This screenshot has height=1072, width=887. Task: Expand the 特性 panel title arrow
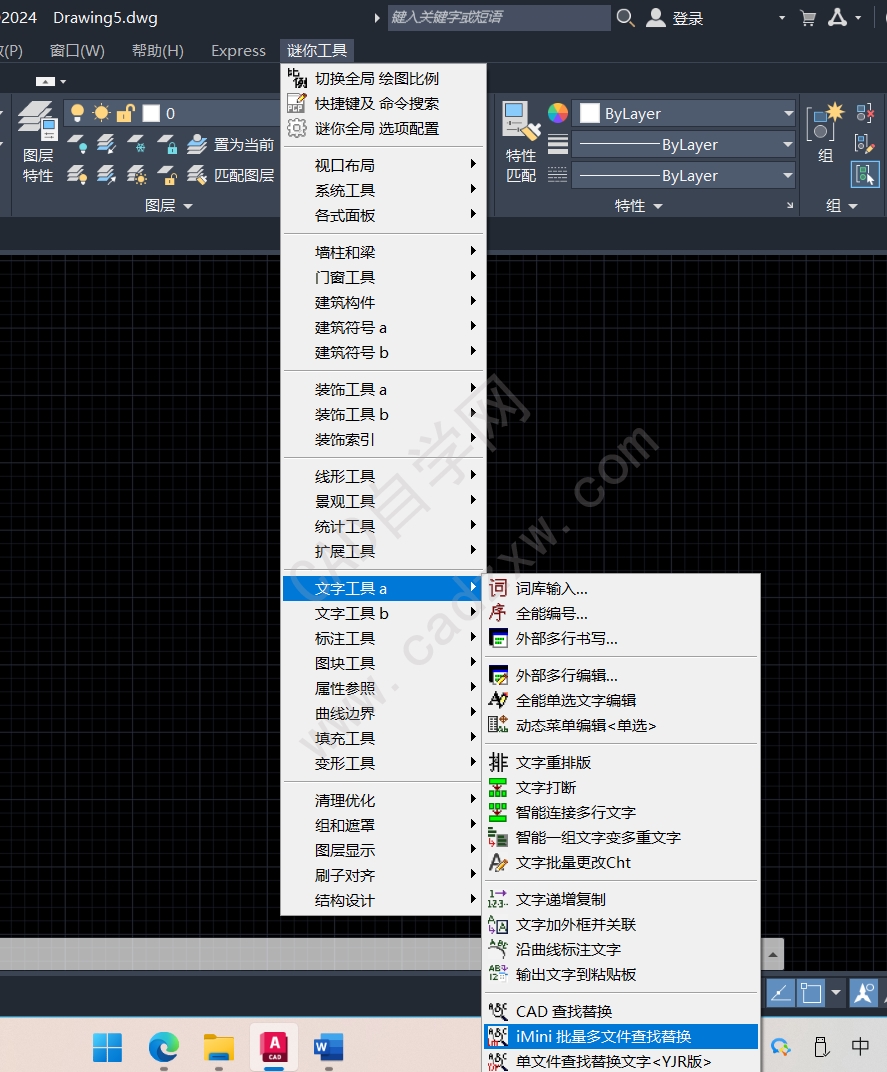(x=658, y=206)
